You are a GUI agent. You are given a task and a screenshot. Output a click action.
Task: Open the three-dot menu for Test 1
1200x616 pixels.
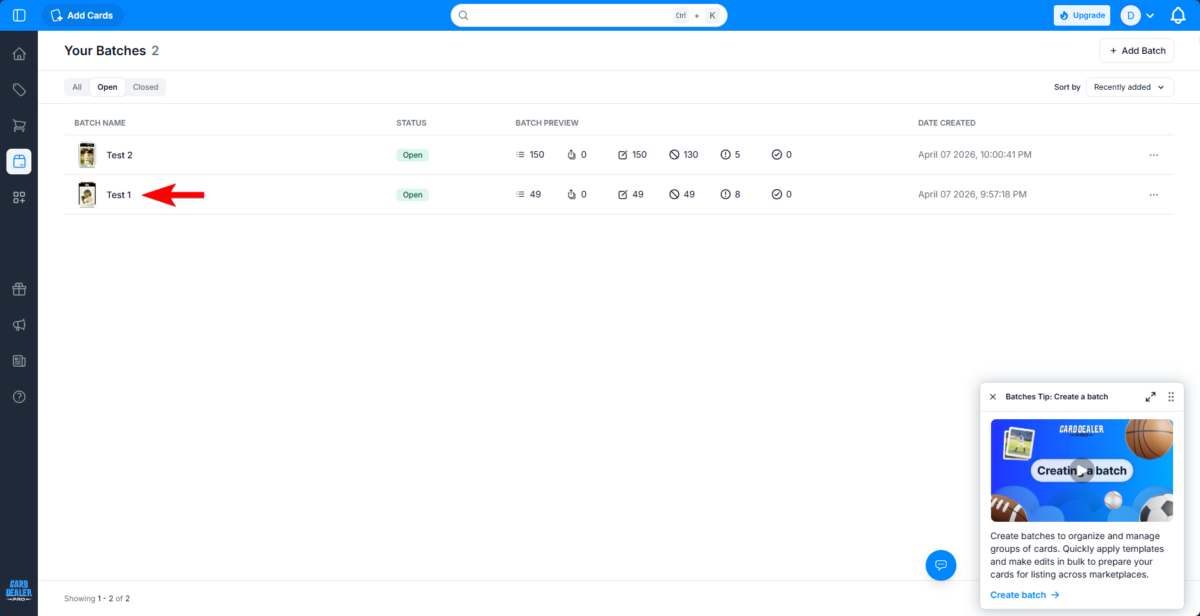(x=1153, y=195)
